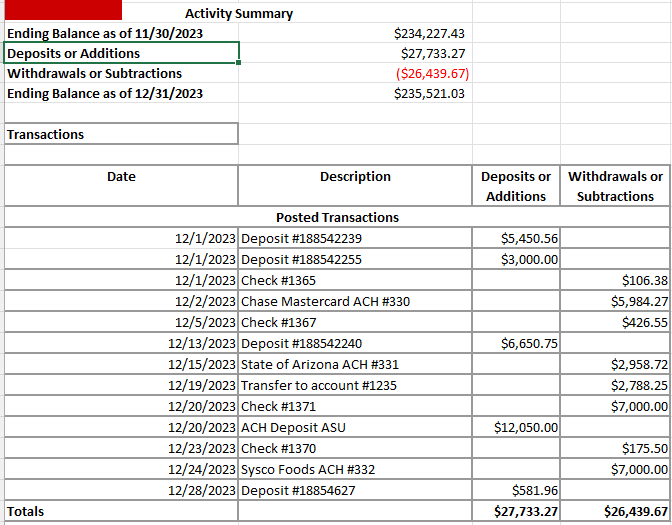The image size is (672, 525).
Task: Select Chase Mastercard ACH #330 cell
Action: click(x=355, y=301)
